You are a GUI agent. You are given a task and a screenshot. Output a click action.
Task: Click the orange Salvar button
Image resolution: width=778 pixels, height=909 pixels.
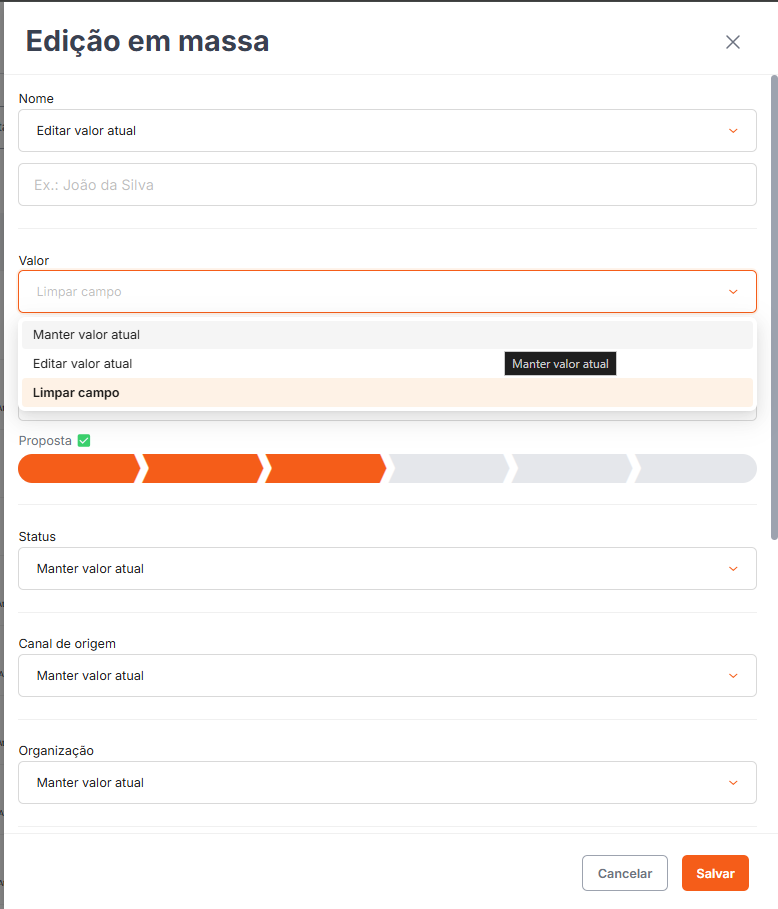[715, 873]
